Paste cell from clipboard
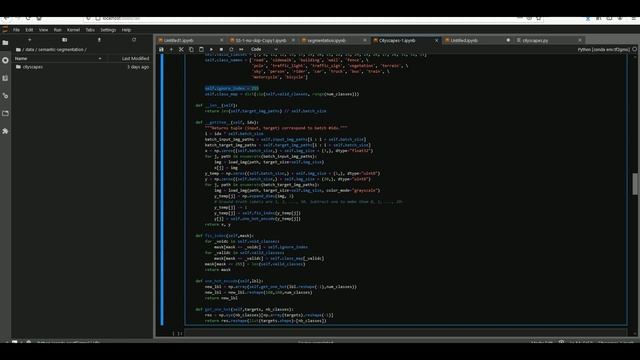 coord(201,49)
